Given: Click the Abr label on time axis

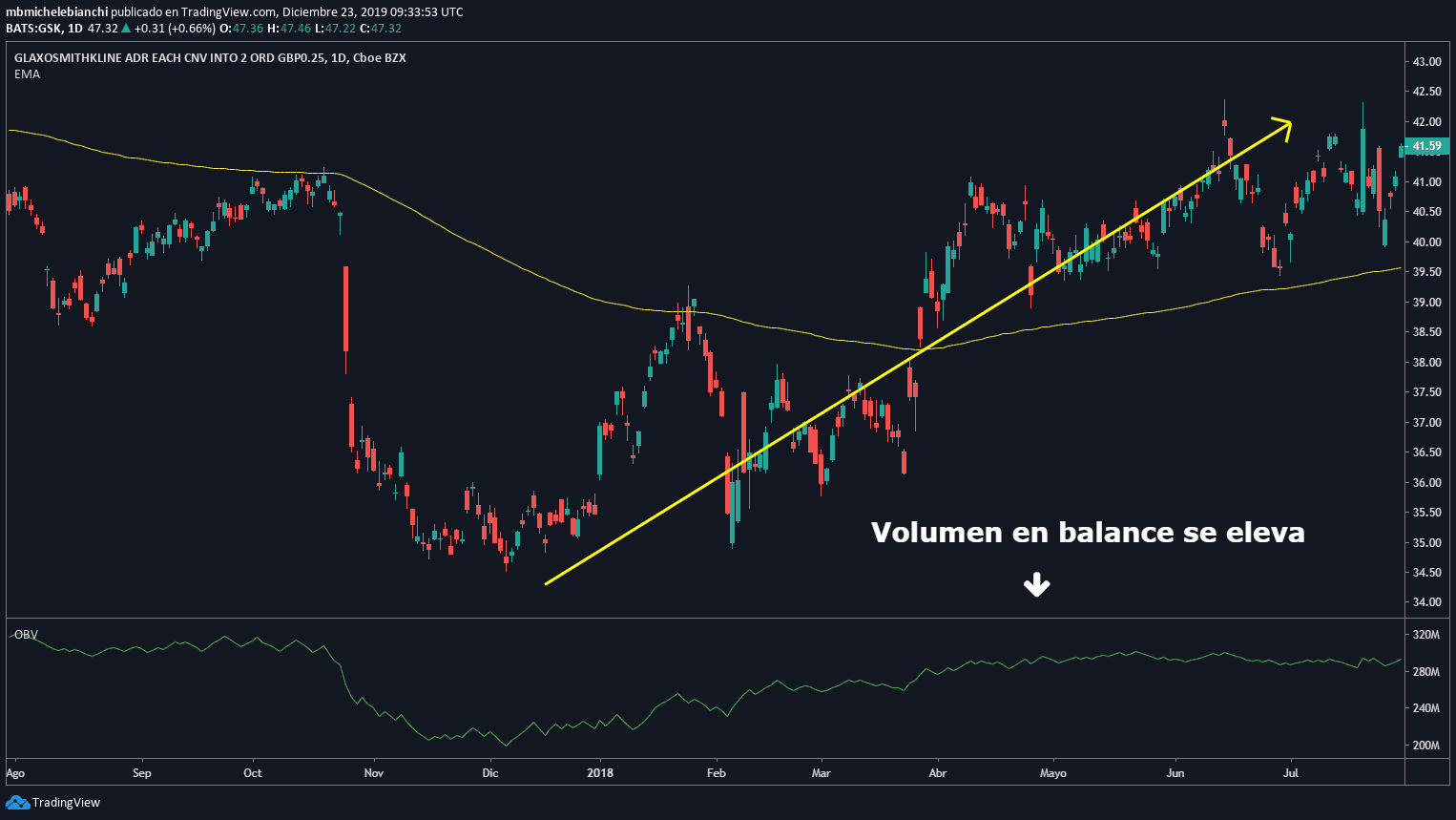Looking at the screenshot, I should (x=938, y=773).
